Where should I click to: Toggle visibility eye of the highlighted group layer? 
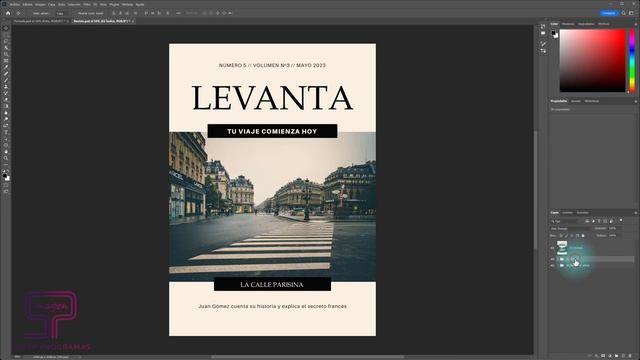pyautogui.click(x=552, y=259)
